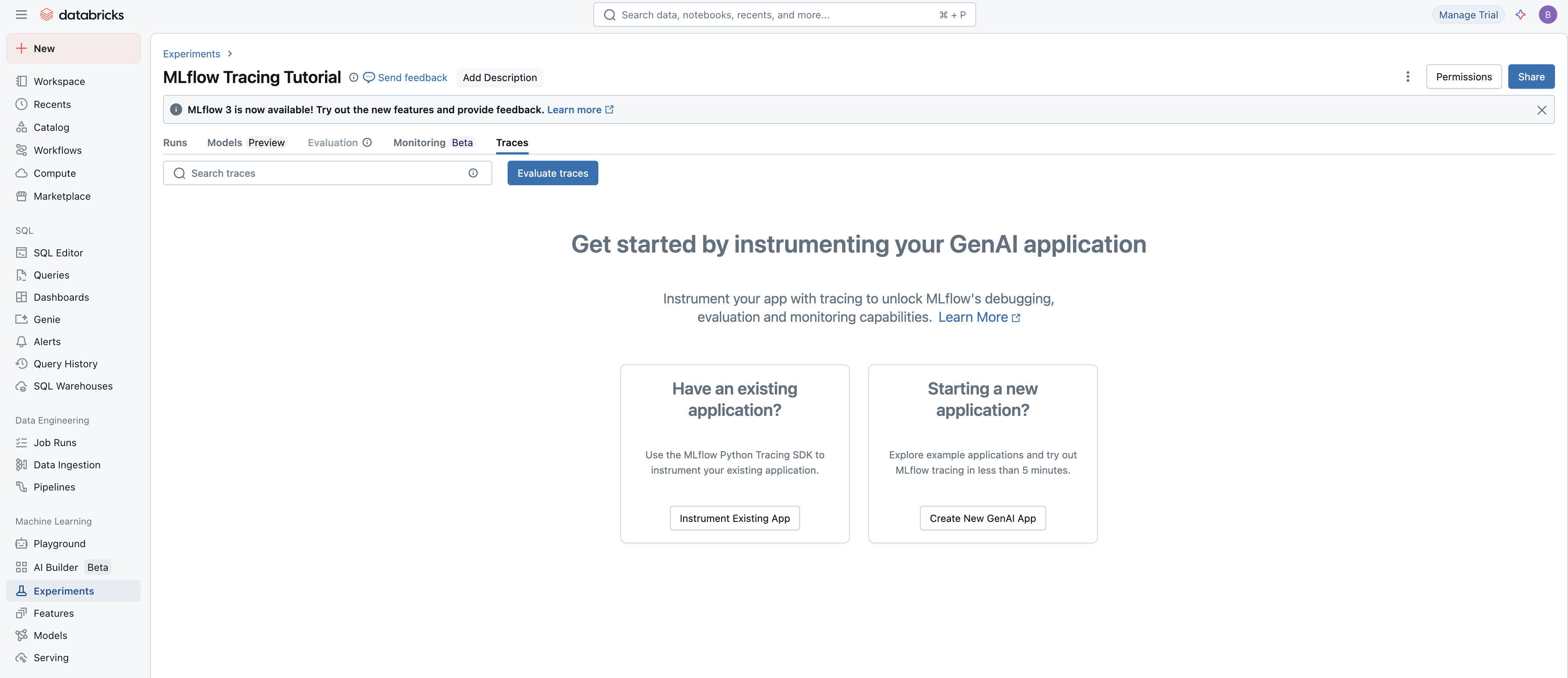
Task: View Query History from the sidebar
Action: [65, 363]
